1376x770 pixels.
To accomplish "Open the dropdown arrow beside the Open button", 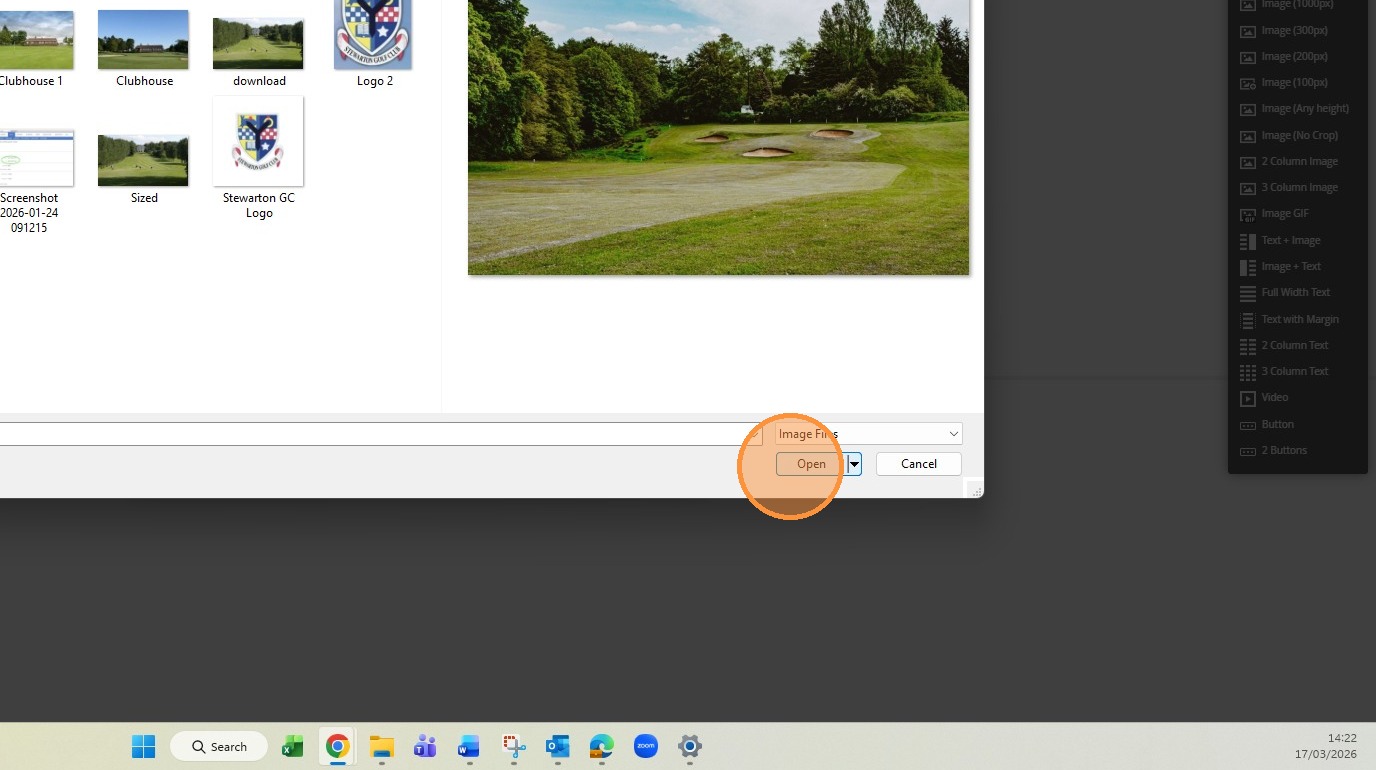I will point(855,464).
